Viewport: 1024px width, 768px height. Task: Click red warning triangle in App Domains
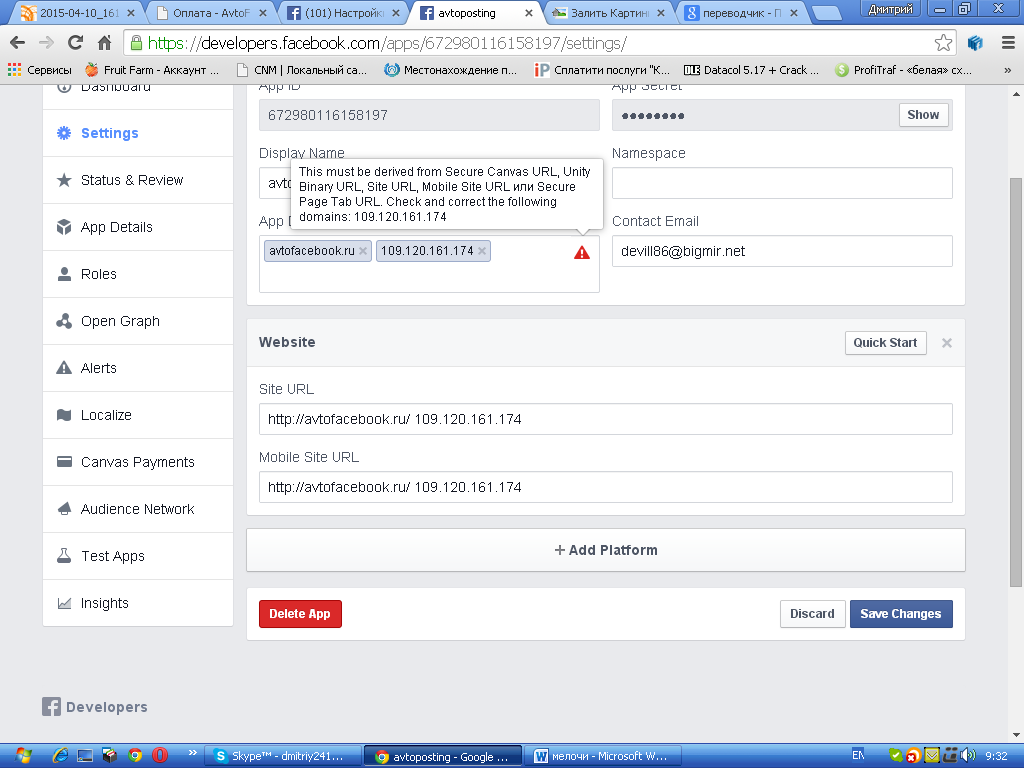pos(582,252)
